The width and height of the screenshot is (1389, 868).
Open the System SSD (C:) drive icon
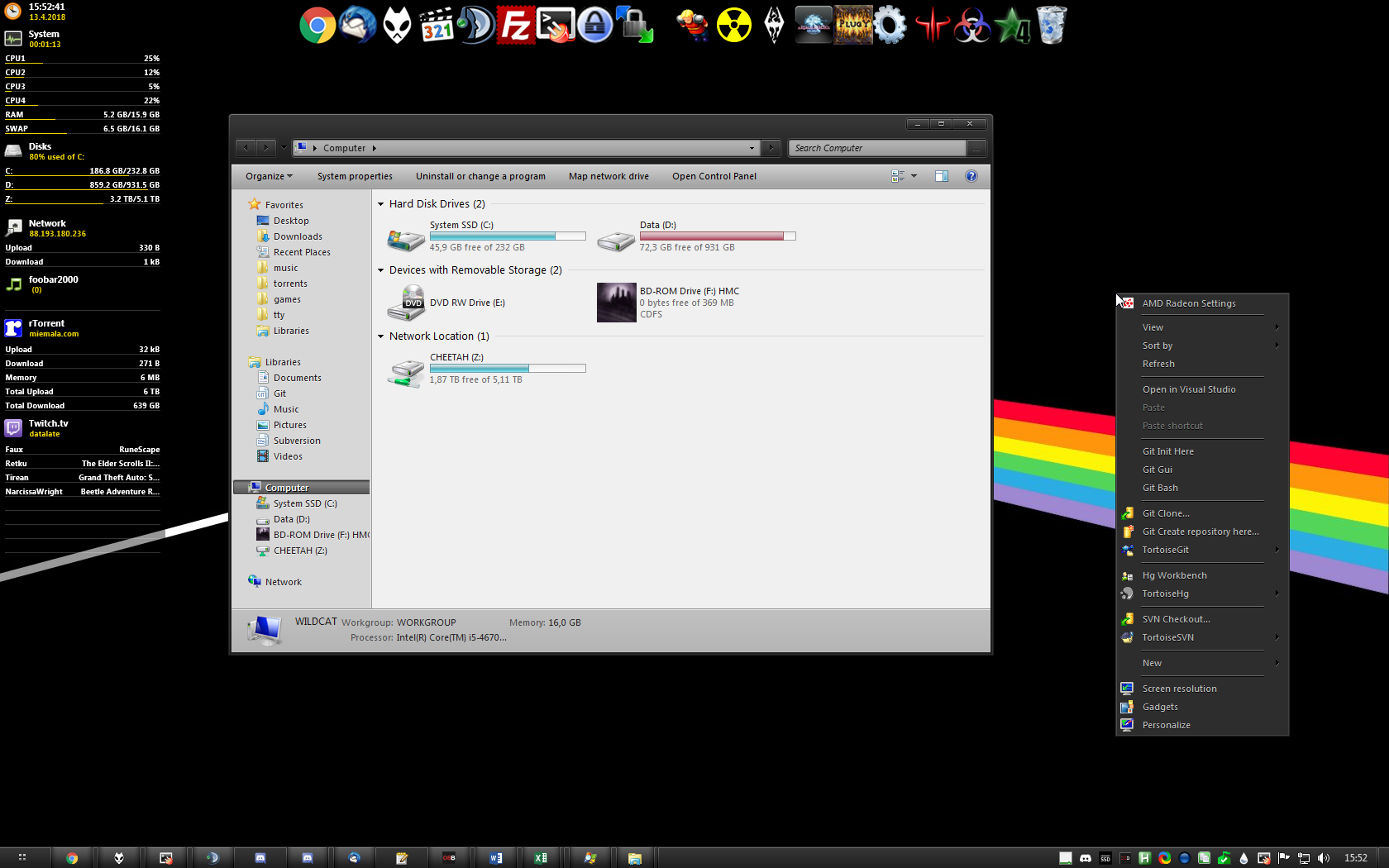tap(406, 237)
